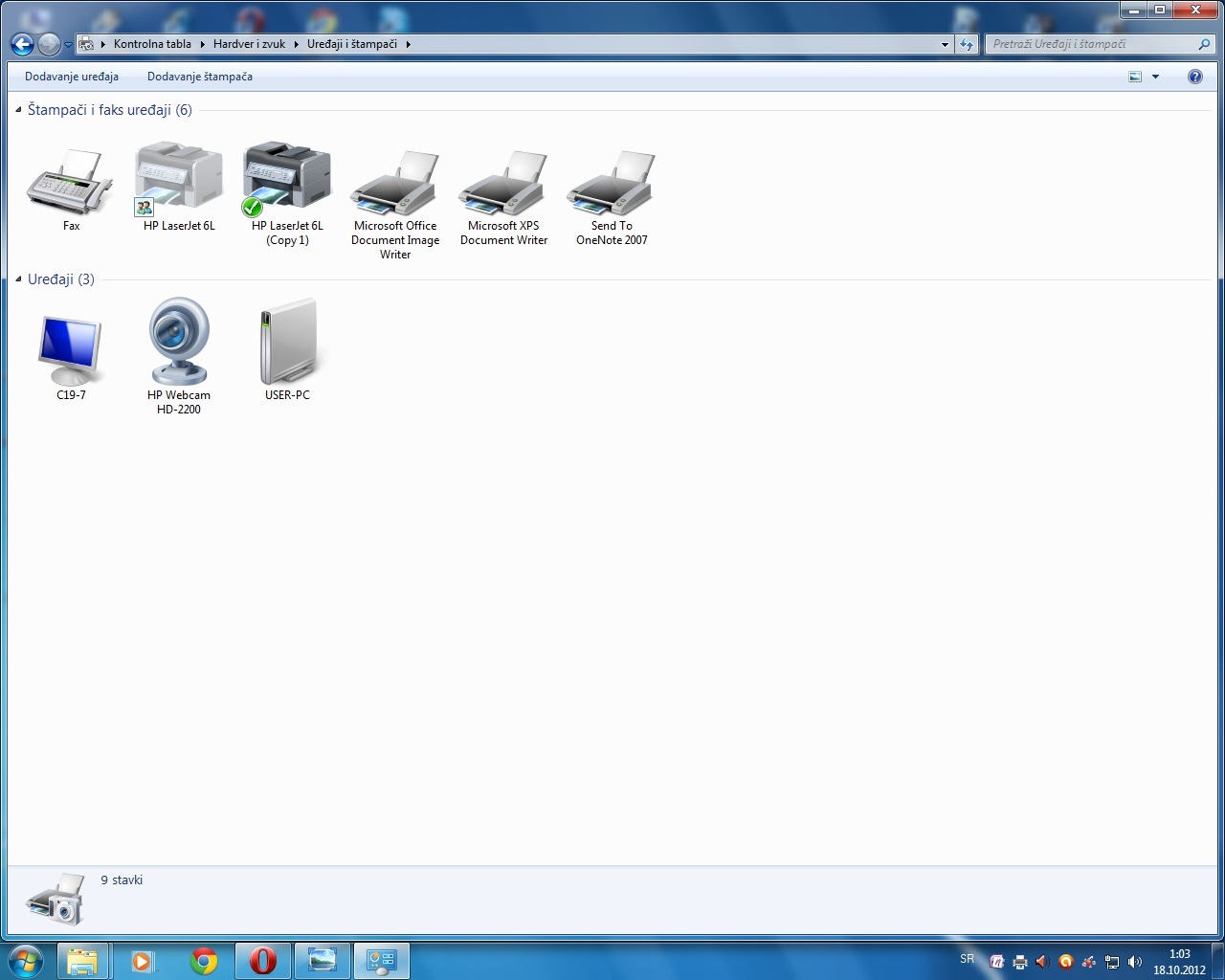Click the magnifier search icon

coord(1204,44)
